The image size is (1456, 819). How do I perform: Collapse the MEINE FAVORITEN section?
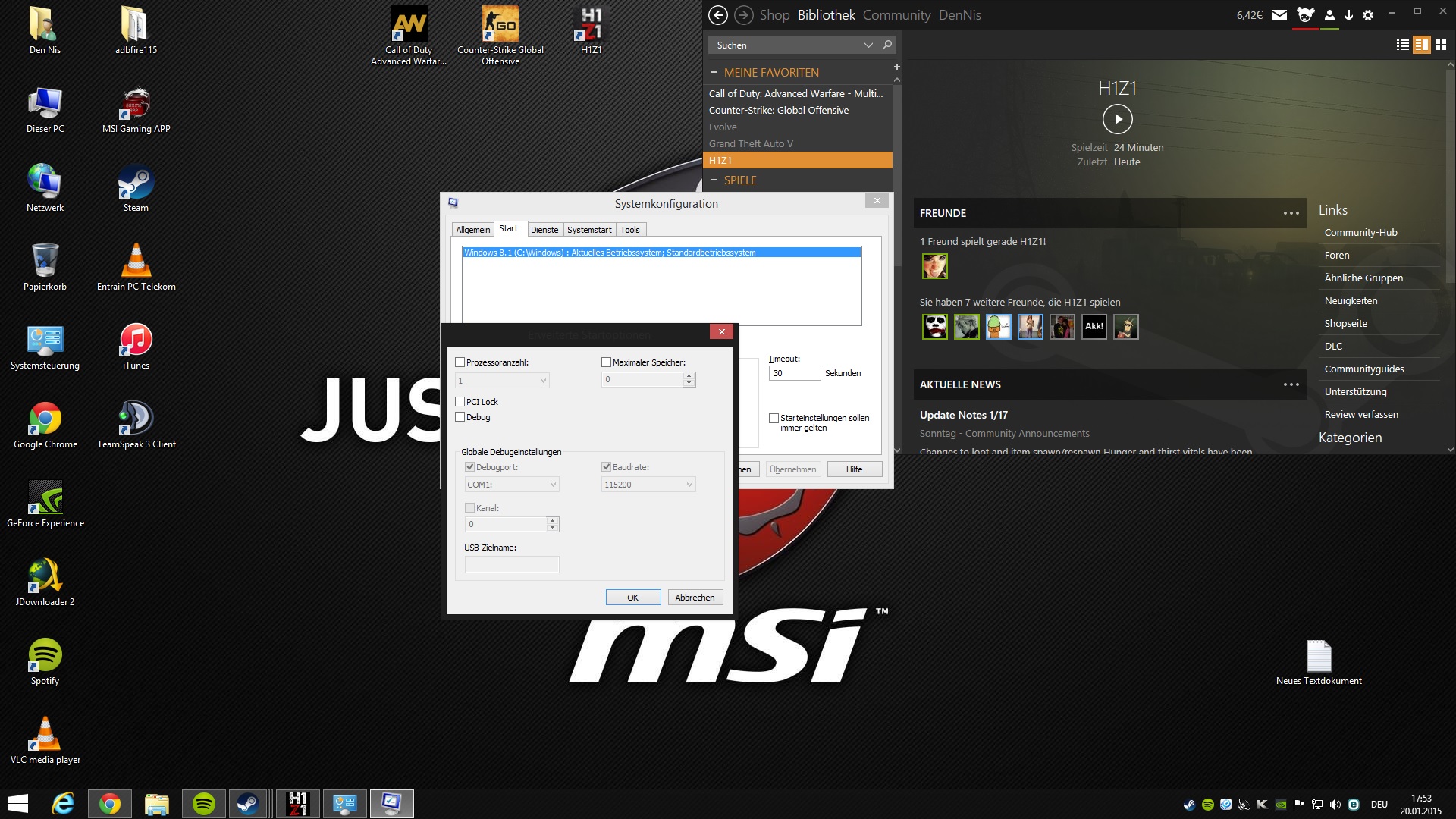[714, 72]
